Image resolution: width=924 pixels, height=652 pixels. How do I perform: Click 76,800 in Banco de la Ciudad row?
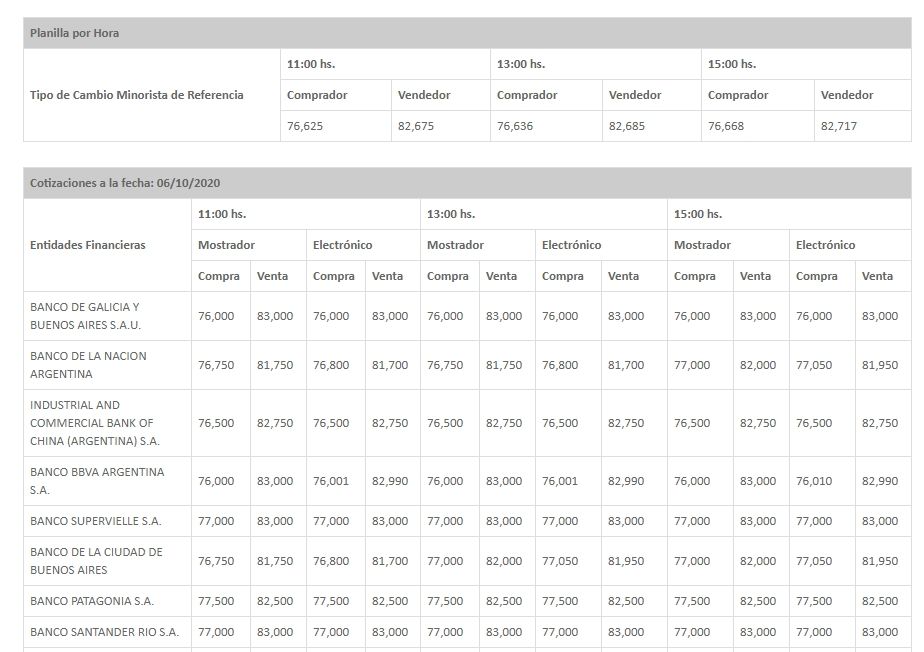[331, 561]
